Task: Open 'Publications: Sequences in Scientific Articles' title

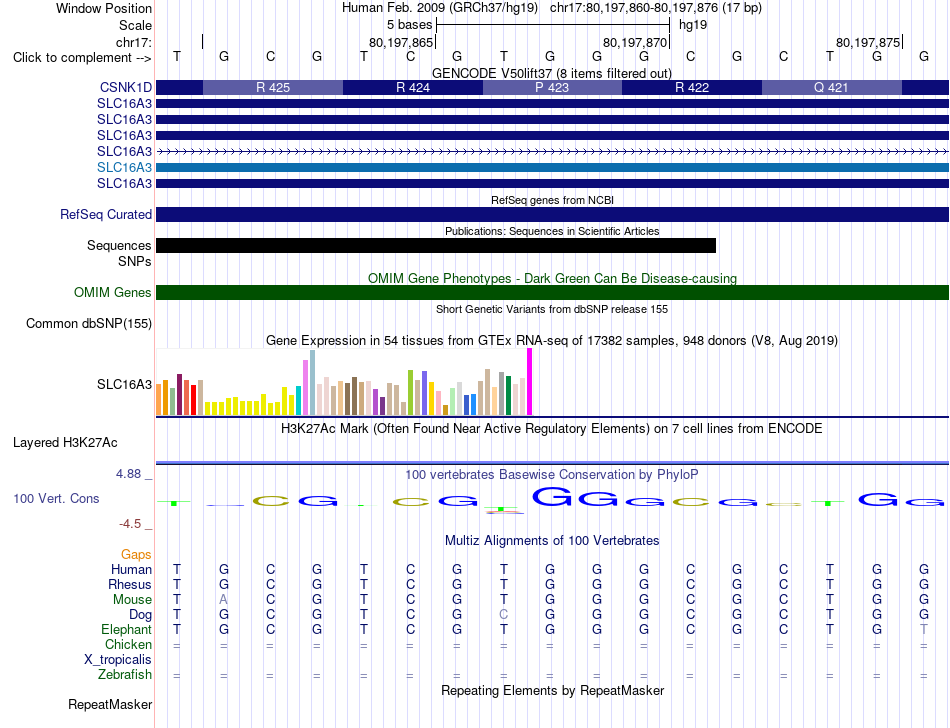Action: (x=552, y=231)
